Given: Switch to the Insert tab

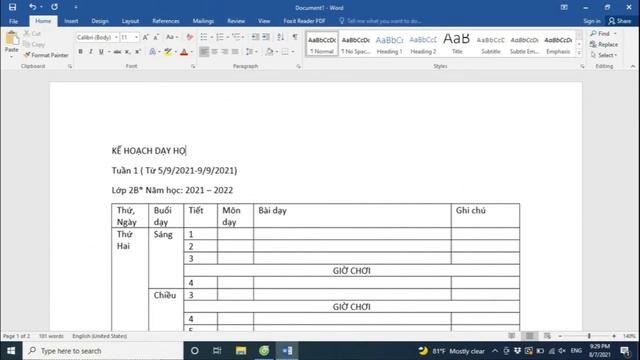Looking at the screenshot, I should [71, 21].
